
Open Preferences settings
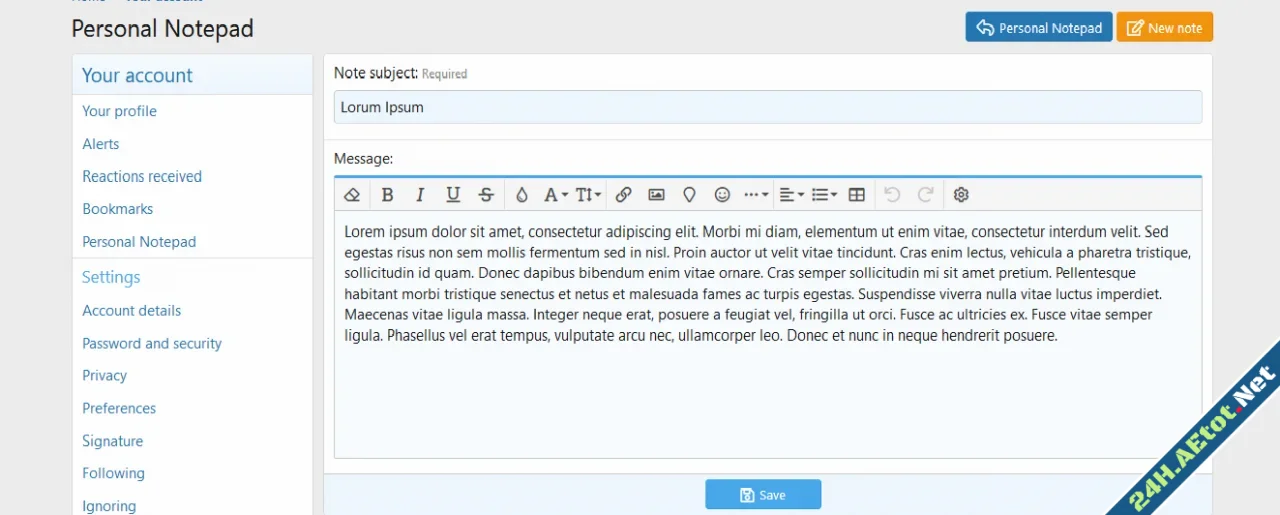point(119,408)
